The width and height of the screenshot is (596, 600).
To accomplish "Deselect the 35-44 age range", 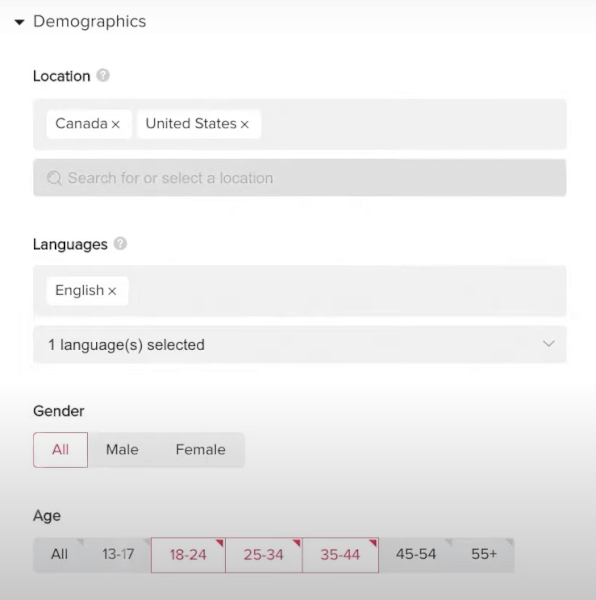I will tap(340, 555).
